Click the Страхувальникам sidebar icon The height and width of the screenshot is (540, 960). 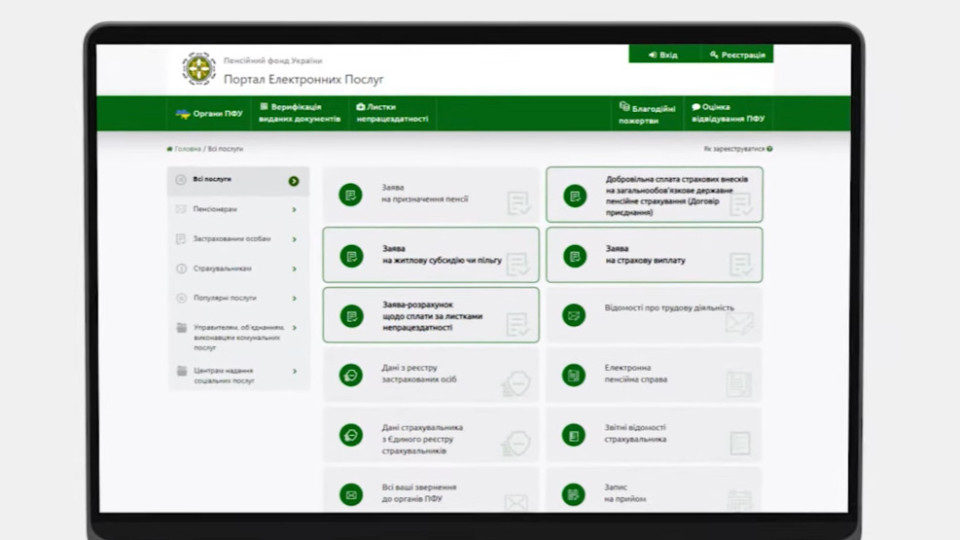pyautogui.click(x=181, y=269)
